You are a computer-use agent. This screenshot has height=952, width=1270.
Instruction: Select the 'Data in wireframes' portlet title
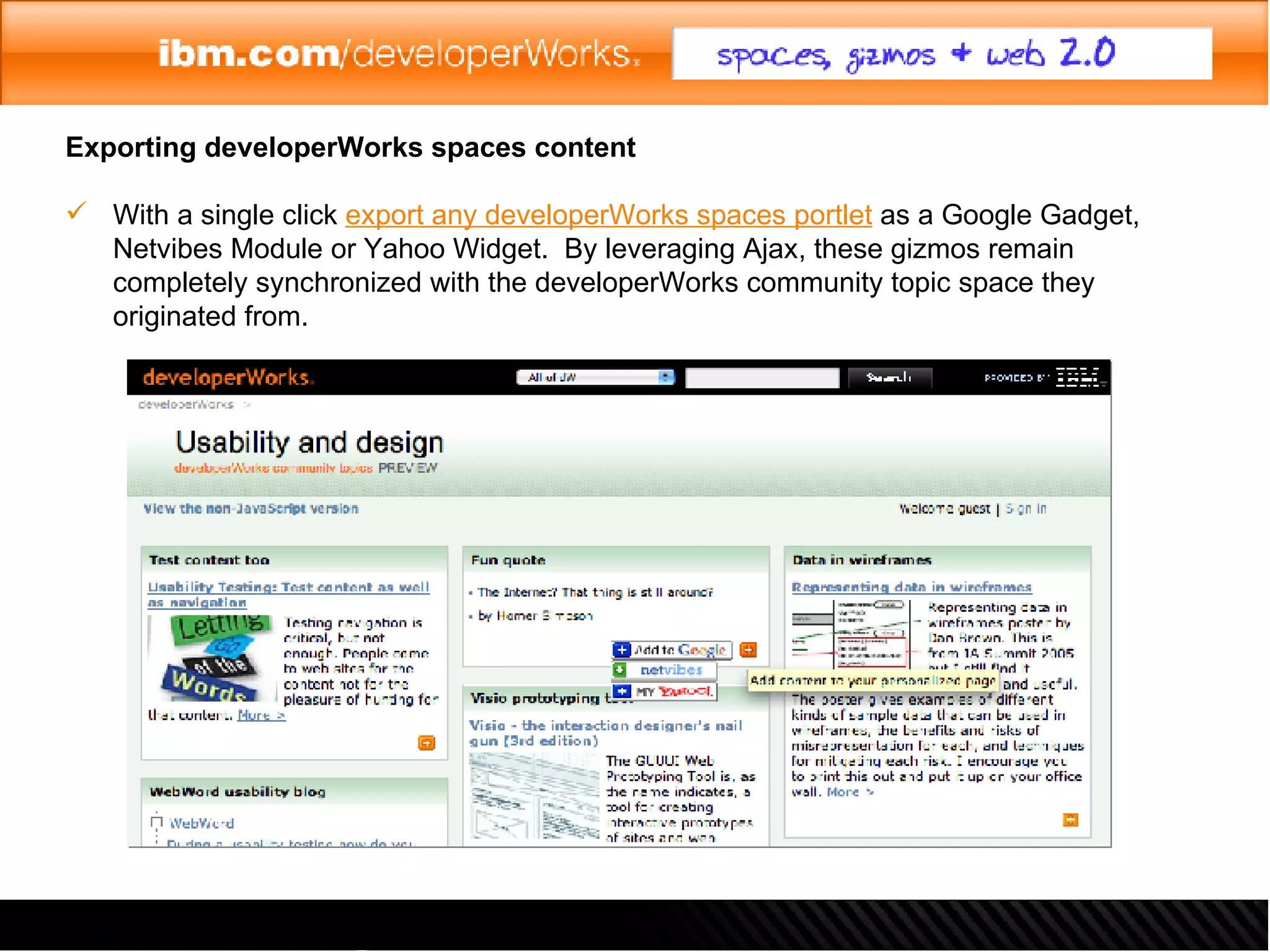[x=862, y=560]
